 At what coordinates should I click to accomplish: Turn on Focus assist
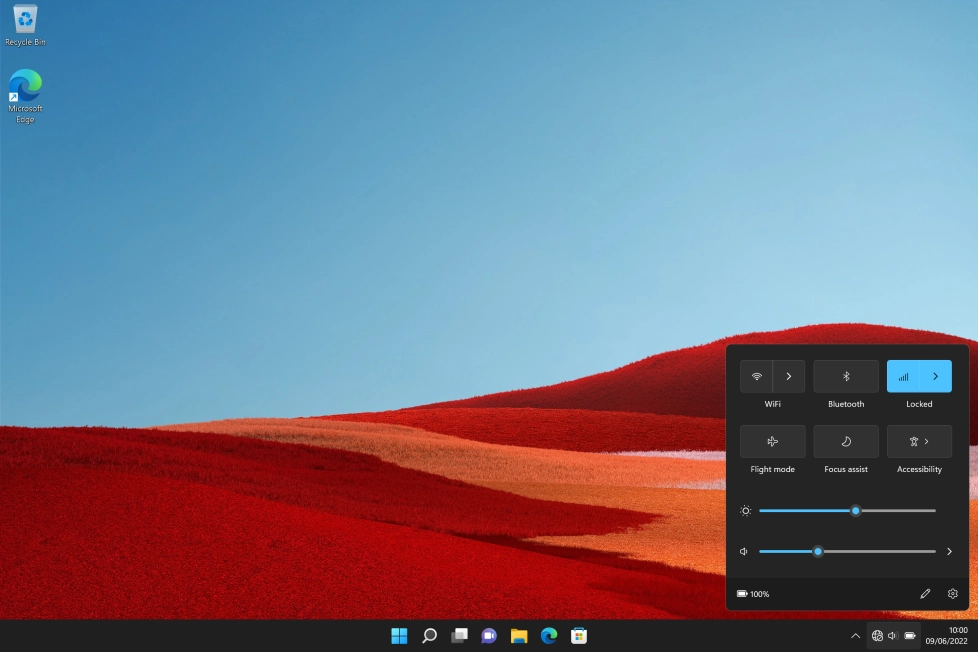tap(846, 442)
